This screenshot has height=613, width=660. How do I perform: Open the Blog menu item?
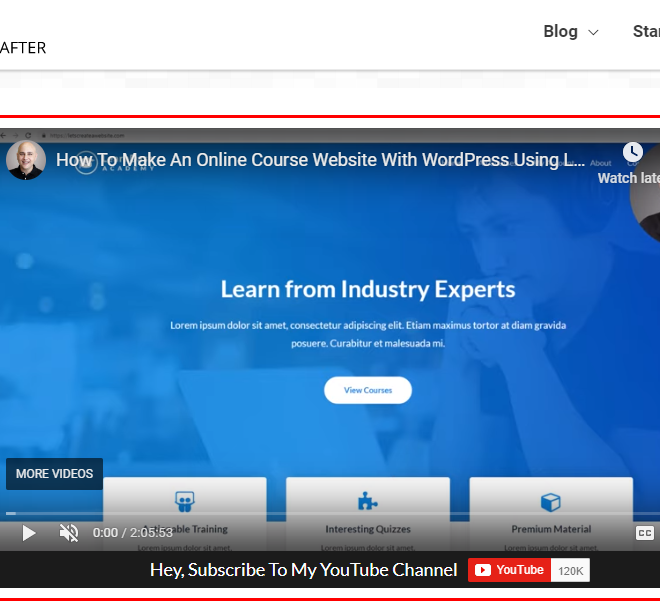click(x=560, y=32)
